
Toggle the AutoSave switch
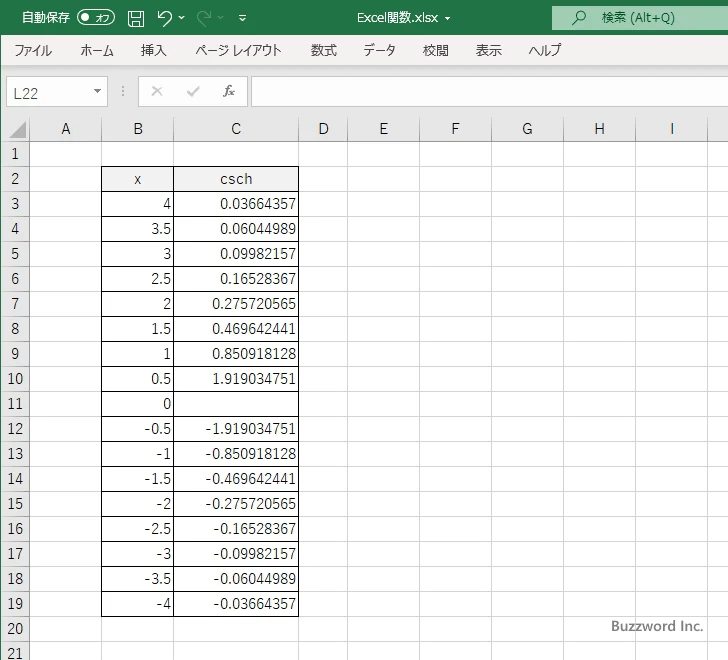[x=96, y=18]
